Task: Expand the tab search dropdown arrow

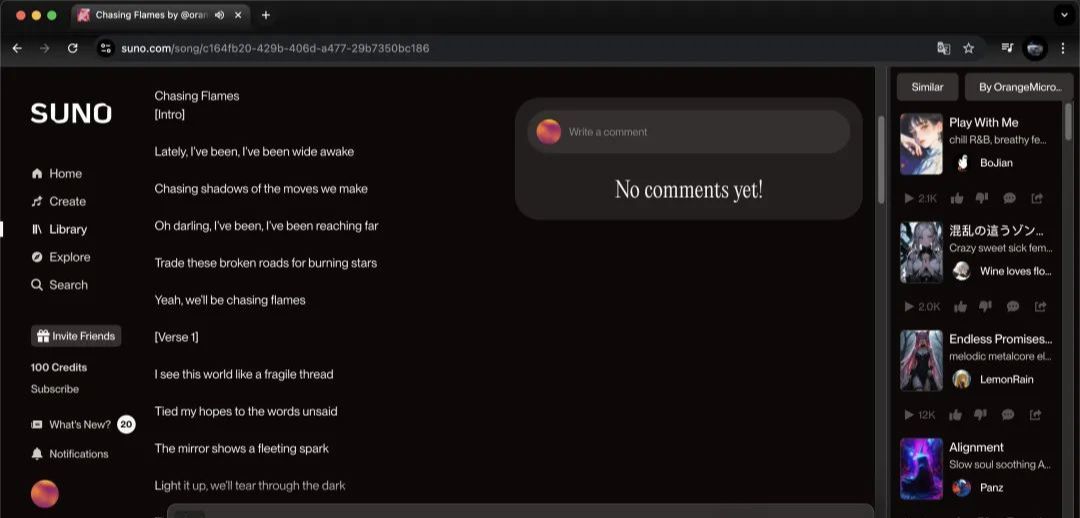Action: click(1062, 15)
